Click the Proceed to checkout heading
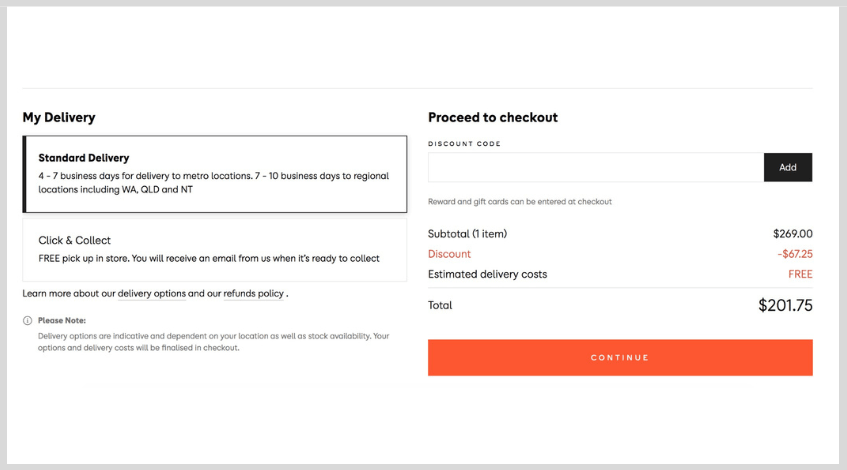The height and width of the screenshot is (470, 847). point(493,117)
